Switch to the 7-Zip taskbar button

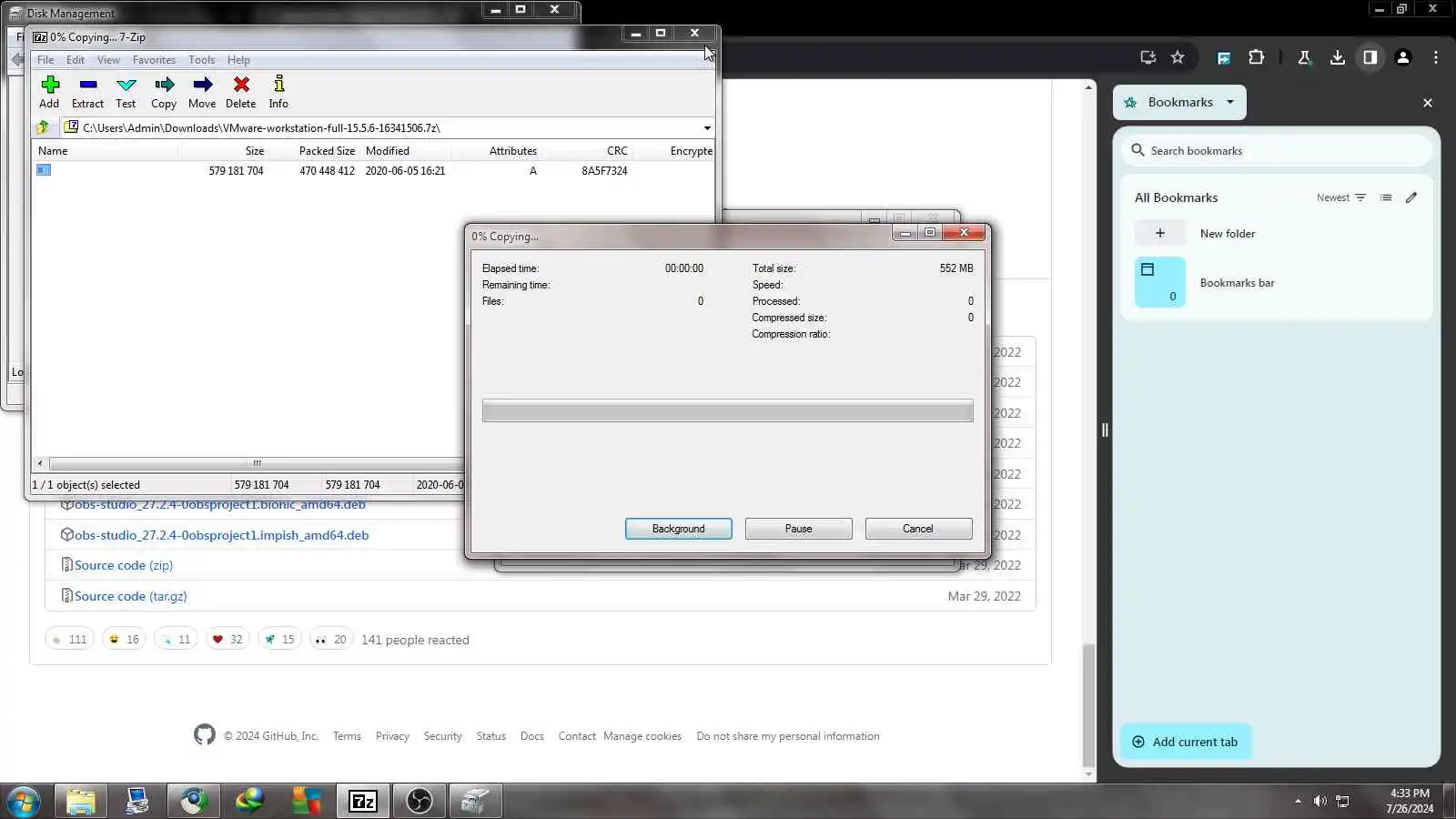pyautogui.click(x=363, y=802)
